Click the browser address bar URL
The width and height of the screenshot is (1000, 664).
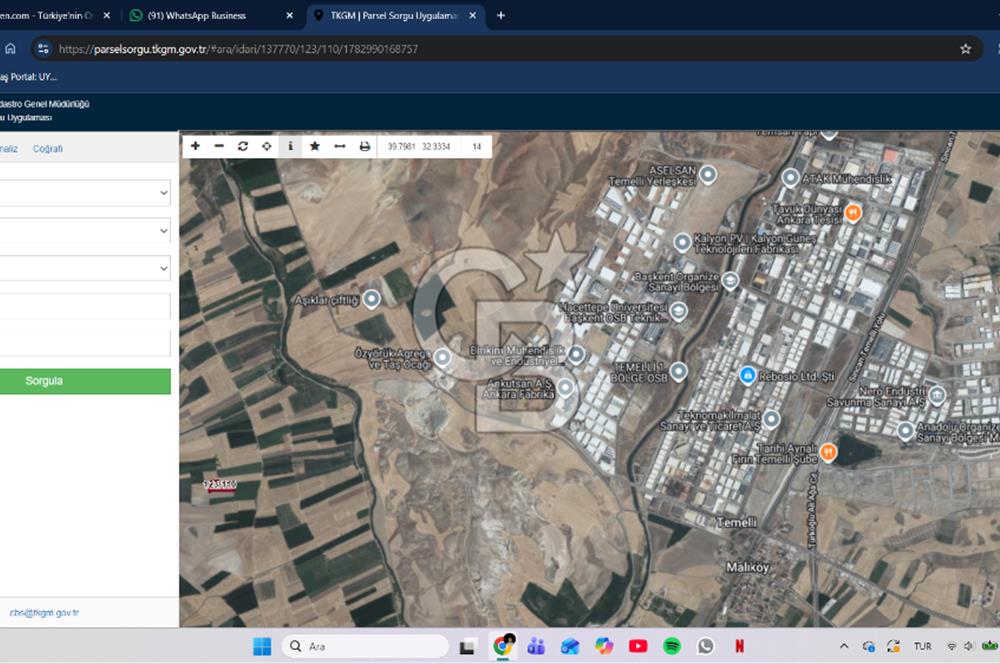(239, 49)
